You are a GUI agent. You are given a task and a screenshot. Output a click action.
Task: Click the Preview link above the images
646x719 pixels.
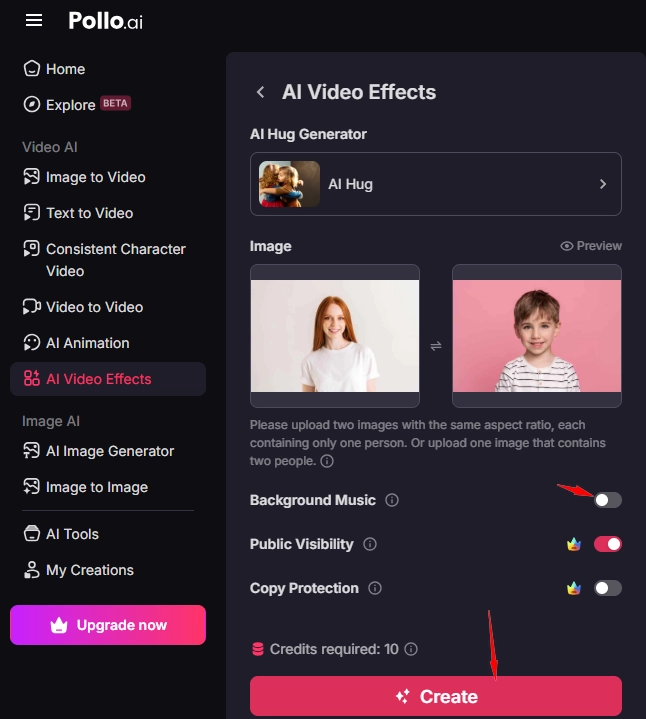(591, 246)
